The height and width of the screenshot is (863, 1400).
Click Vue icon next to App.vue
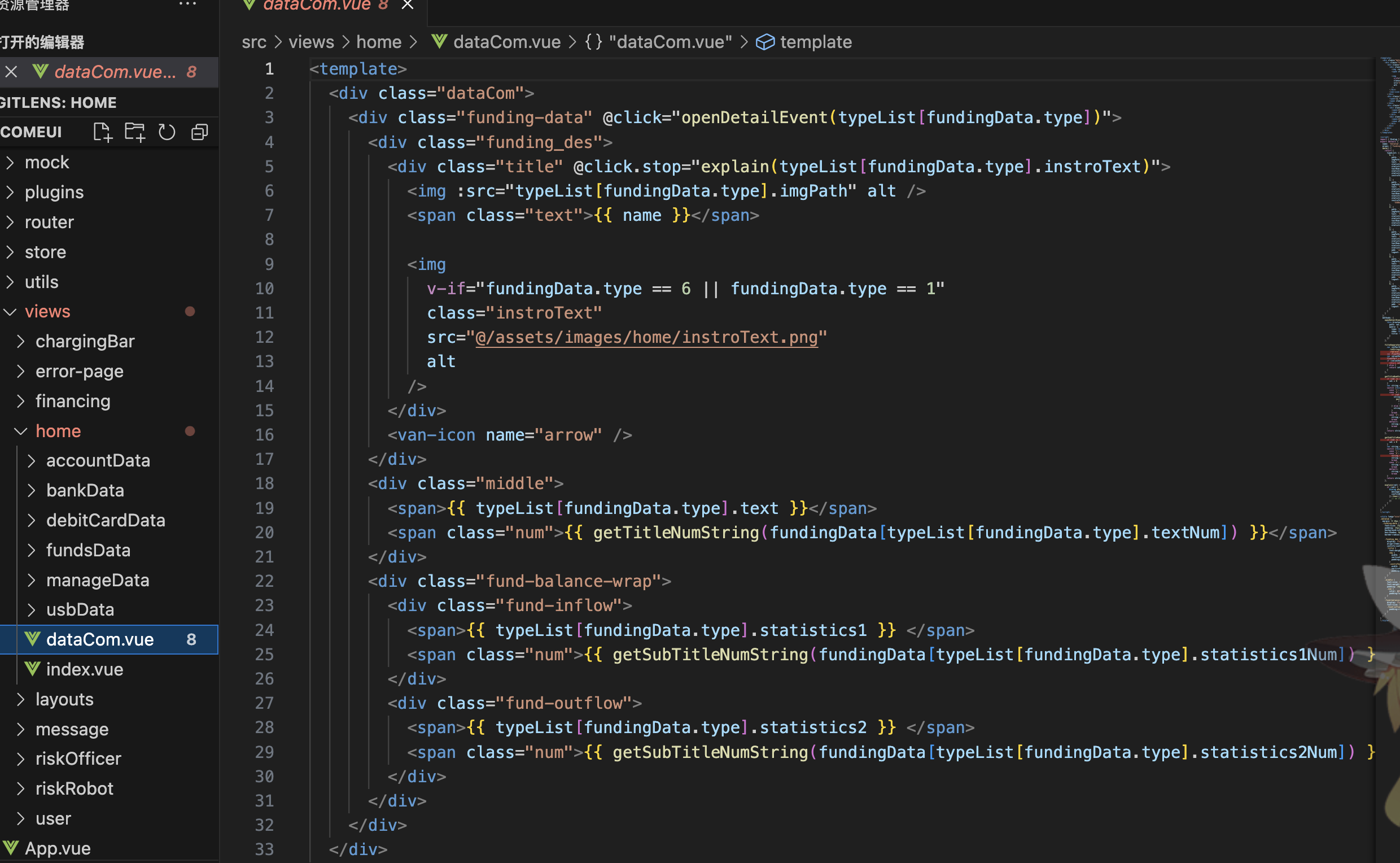pyautogui.click(x=11, y=848)
